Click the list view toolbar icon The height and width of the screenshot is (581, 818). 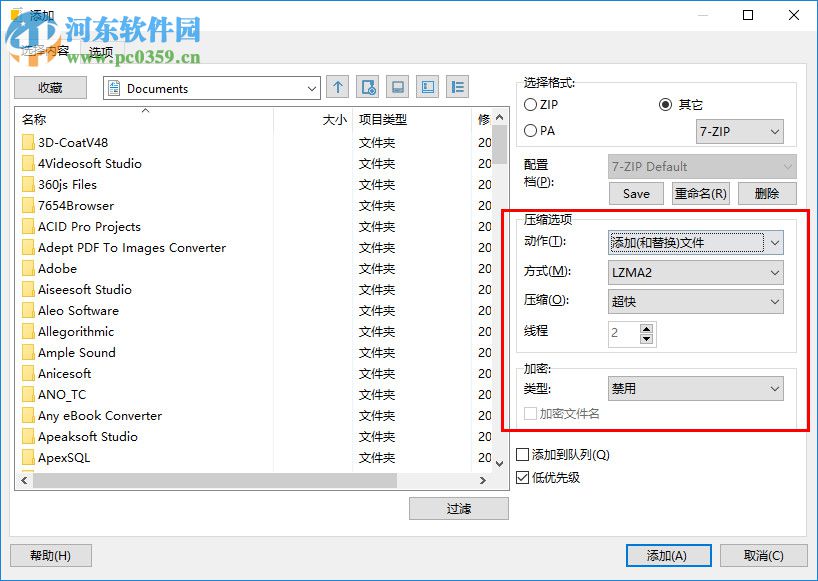click(457, 87)
